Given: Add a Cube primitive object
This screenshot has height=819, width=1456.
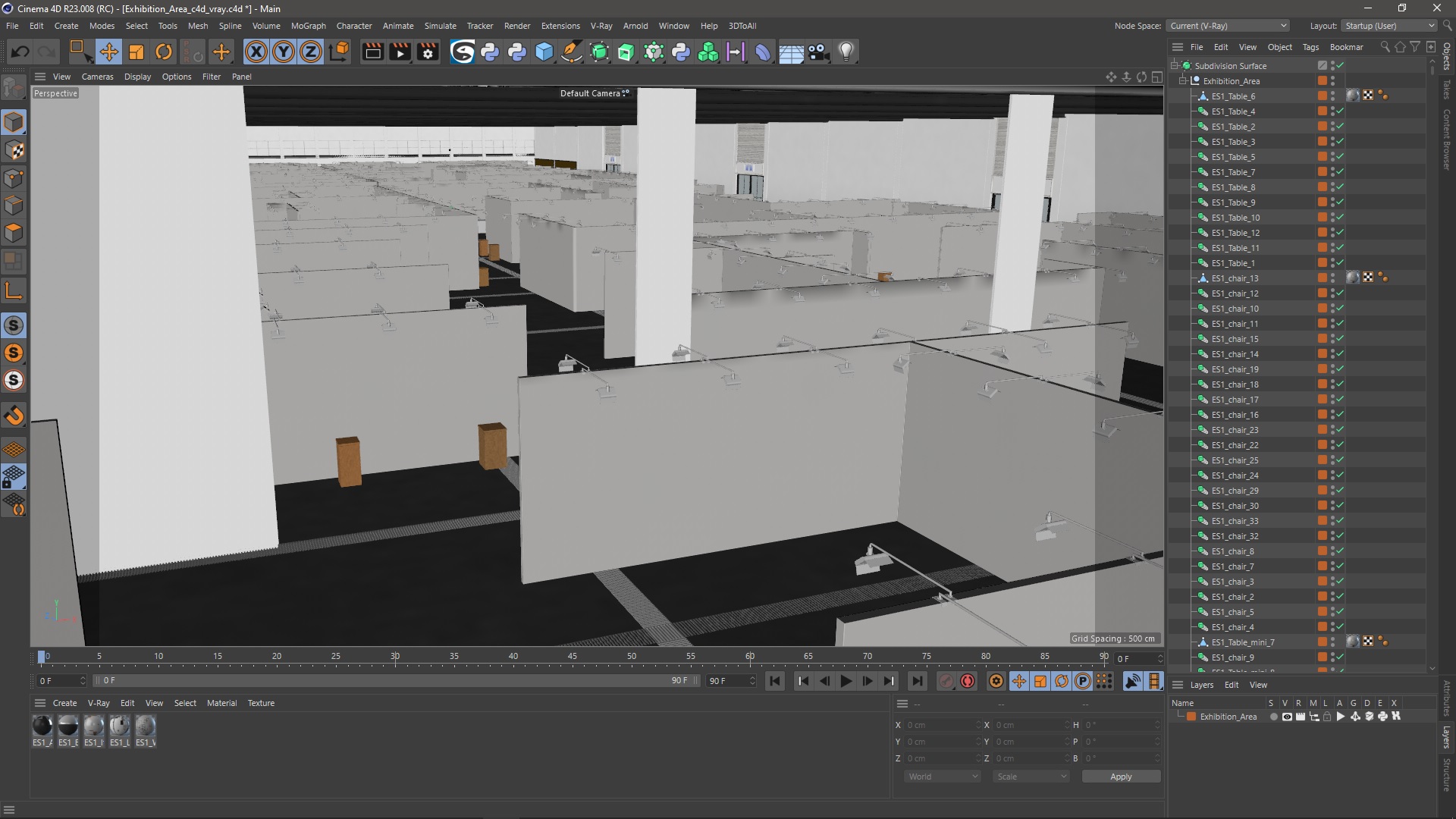Looking at the screenshot, I should 544,52.
